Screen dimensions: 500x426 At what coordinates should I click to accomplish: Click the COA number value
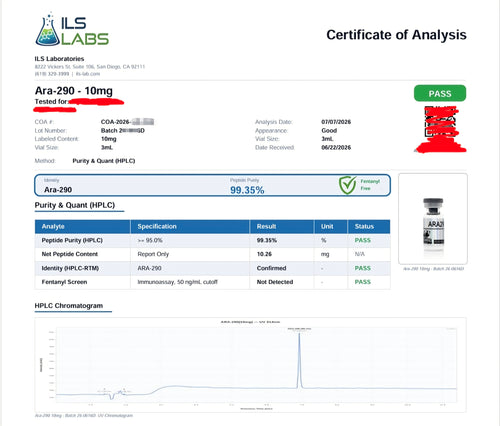click(127, 122)
